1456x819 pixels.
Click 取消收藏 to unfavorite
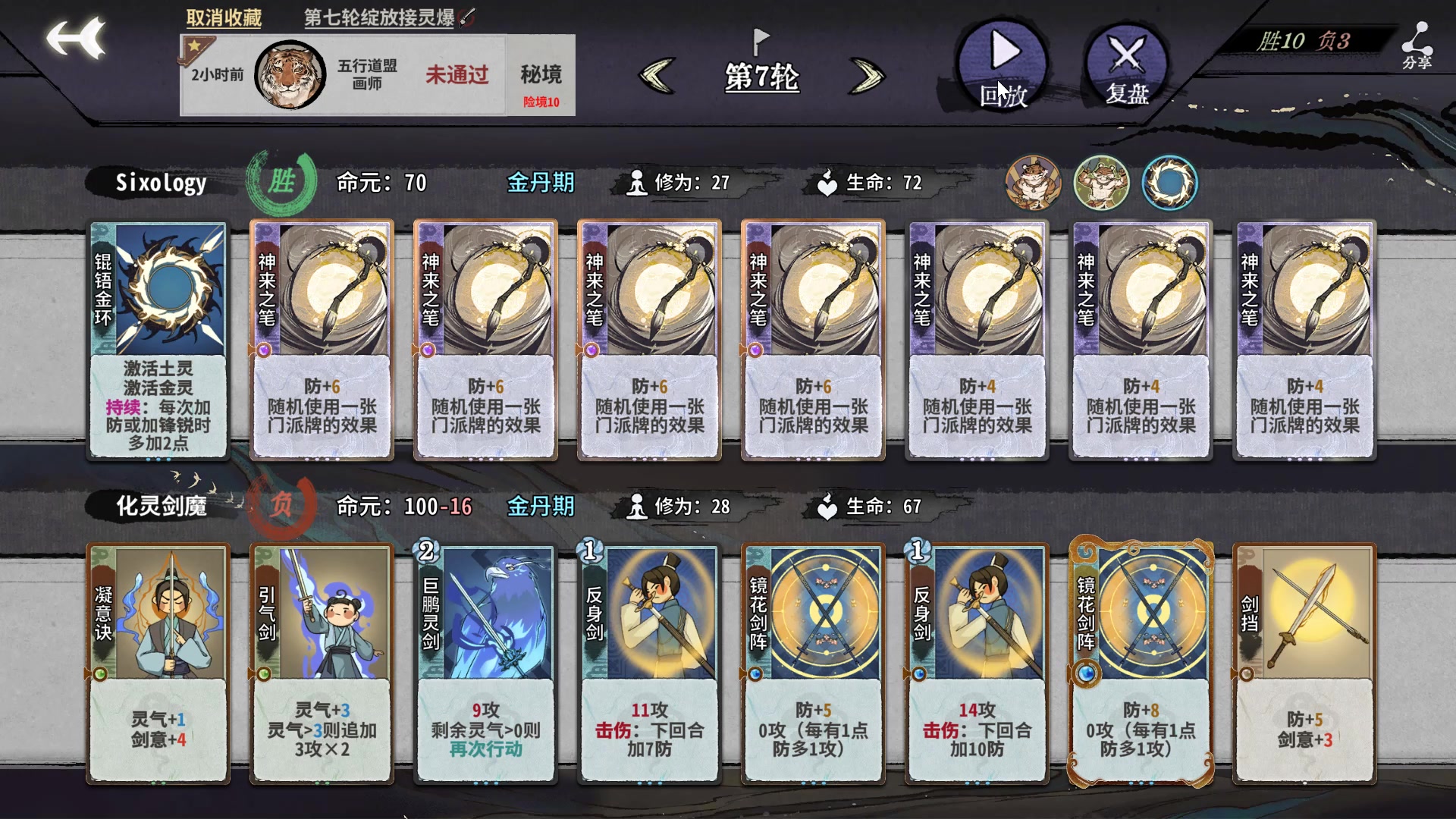pos(224,17)
